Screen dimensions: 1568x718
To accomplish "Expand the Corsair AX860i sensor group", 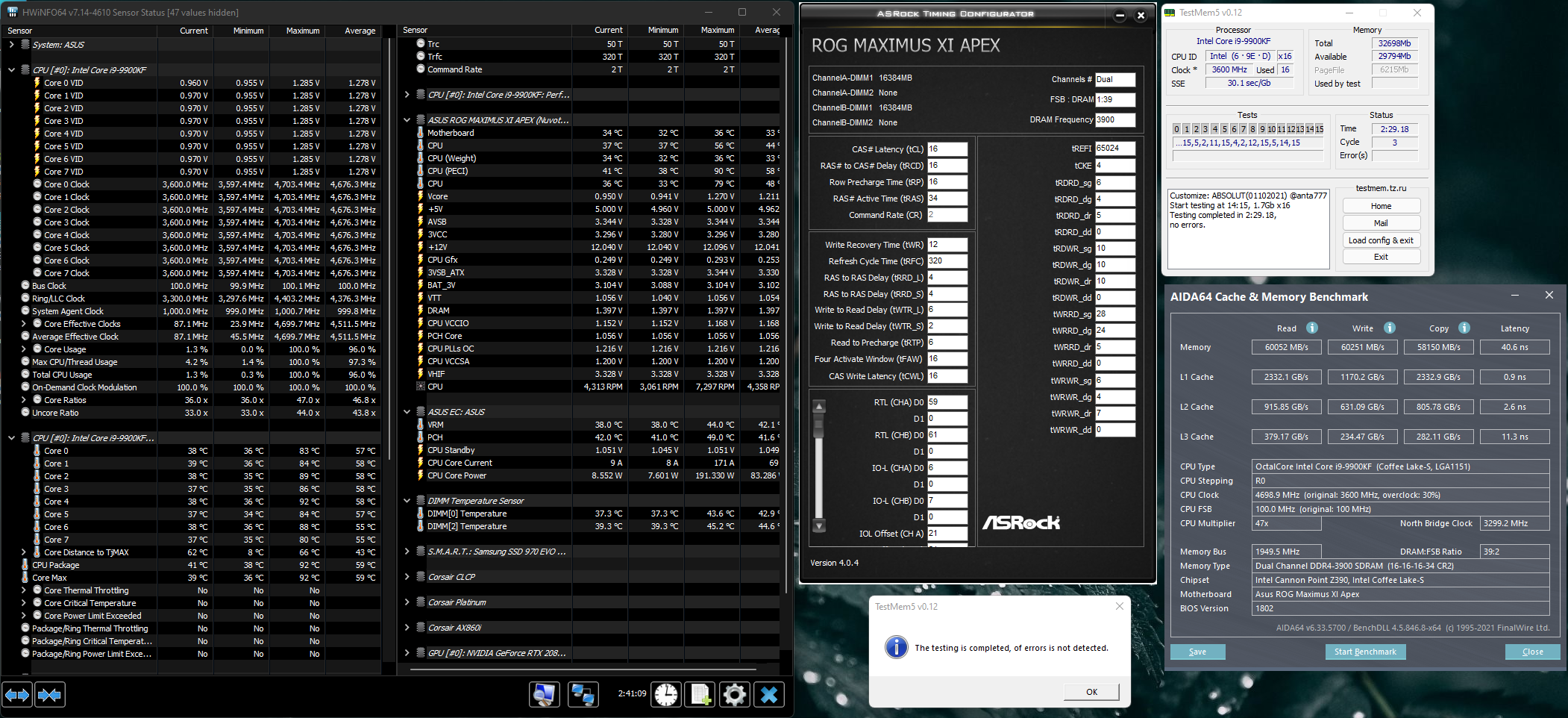I will [407, 628].
